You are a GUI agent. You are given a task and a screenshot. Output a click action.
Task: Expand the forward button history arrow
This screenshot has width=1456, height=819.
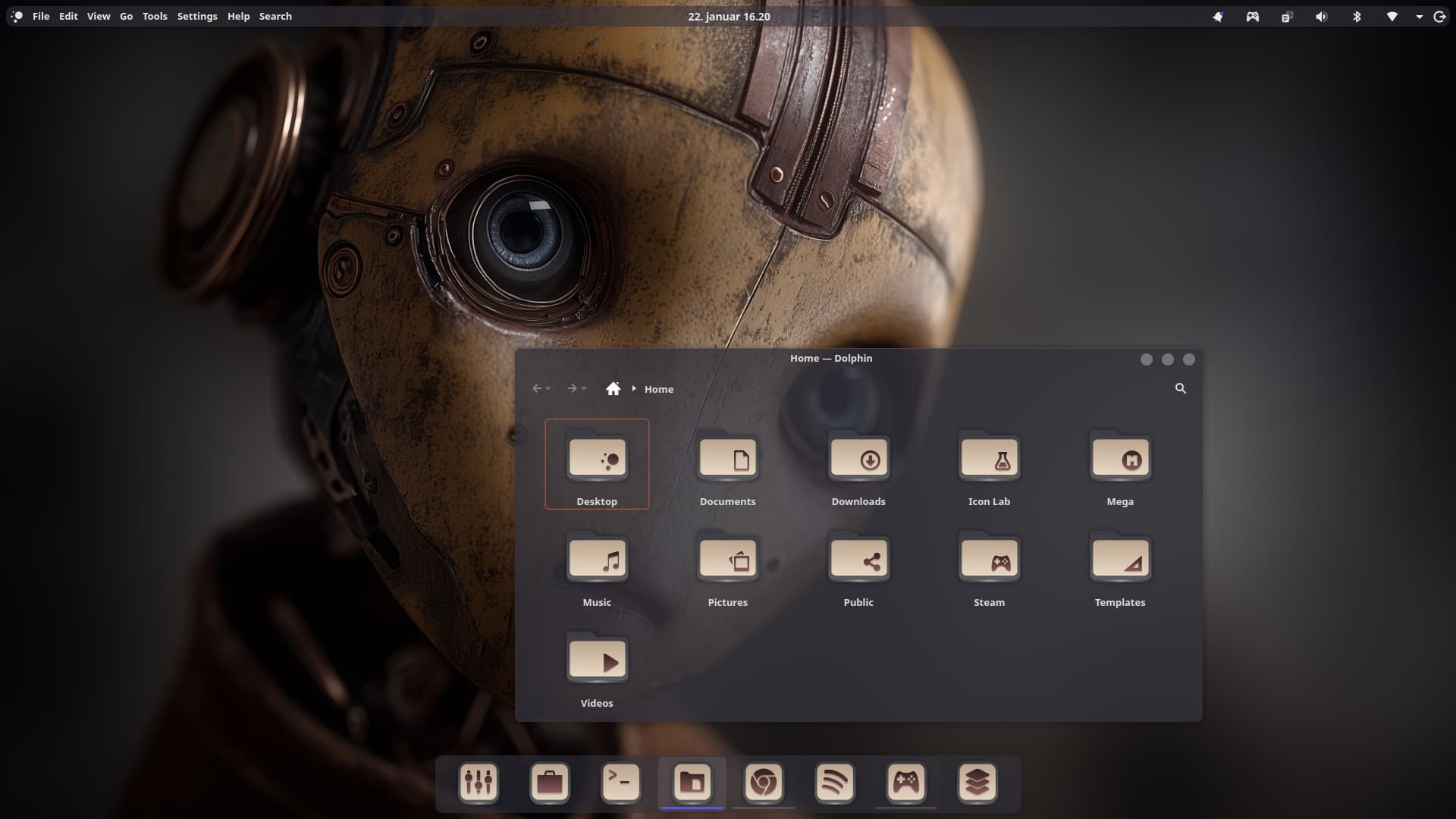click(x=584, y=389)
